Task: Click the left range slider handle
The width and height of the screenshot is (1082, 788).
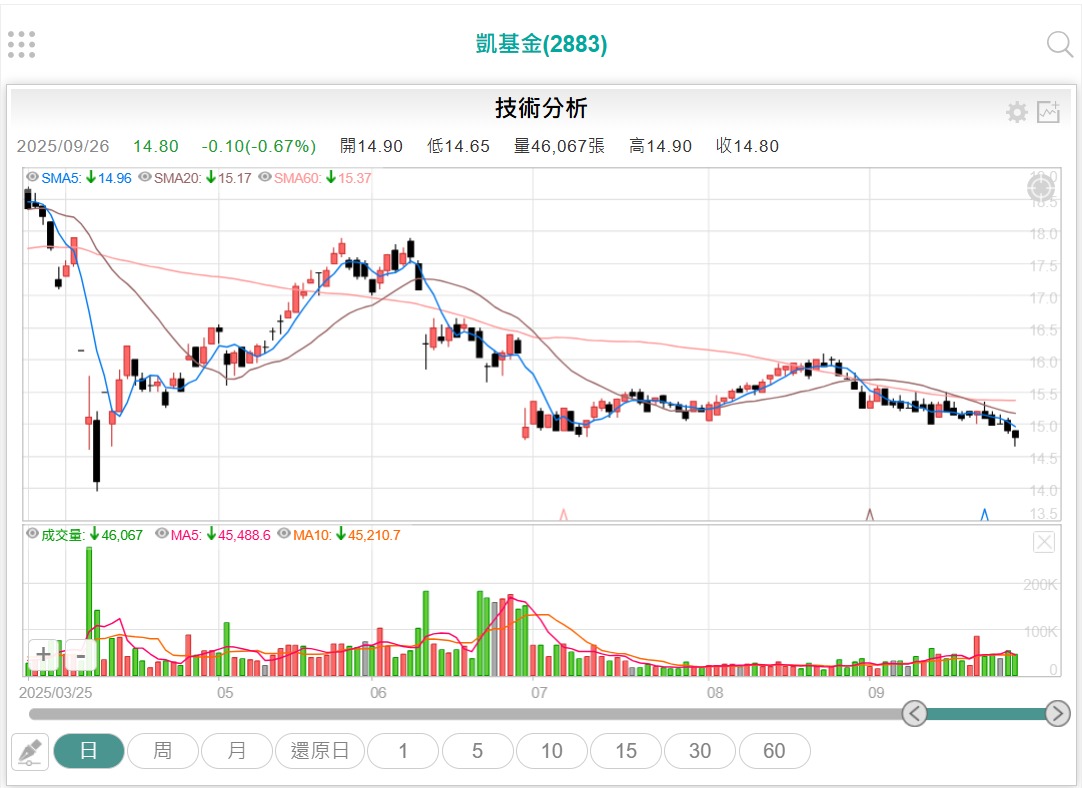Action: [x=915, y=713]
